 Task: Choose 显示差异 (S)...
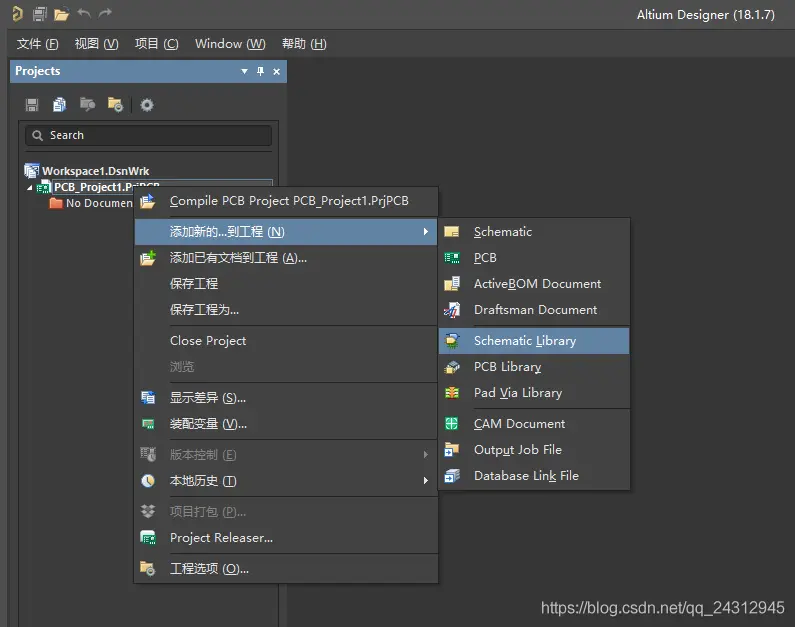click(x=285, y=398)
